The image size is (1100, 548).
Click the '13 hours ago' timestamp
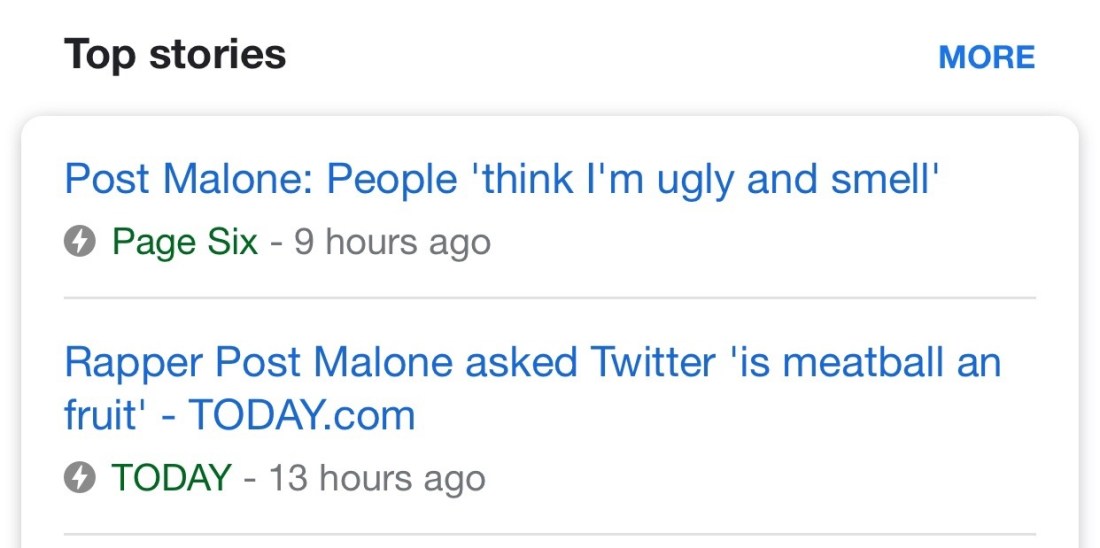376,478
